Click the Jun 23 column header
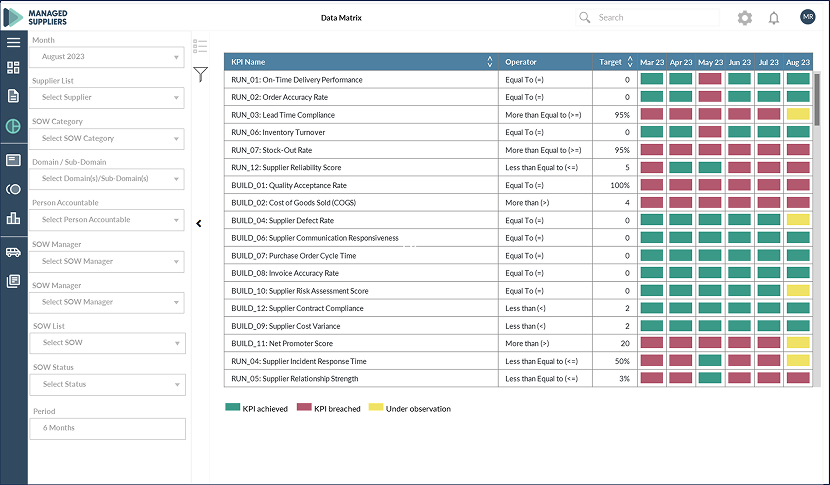 [739, 62]
